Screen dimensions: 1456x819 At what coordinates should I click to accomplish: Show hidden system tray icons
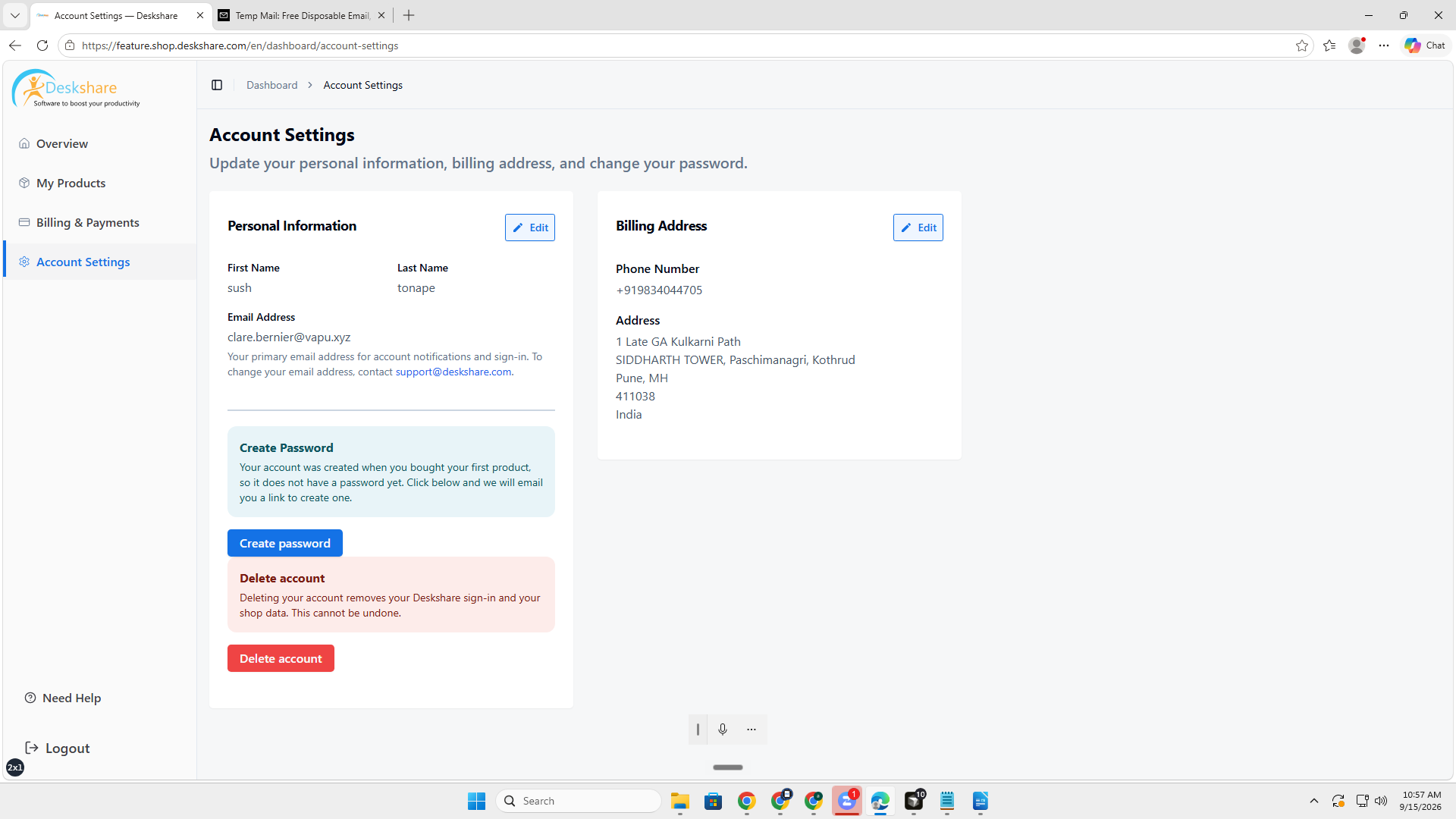[1314, 801]
